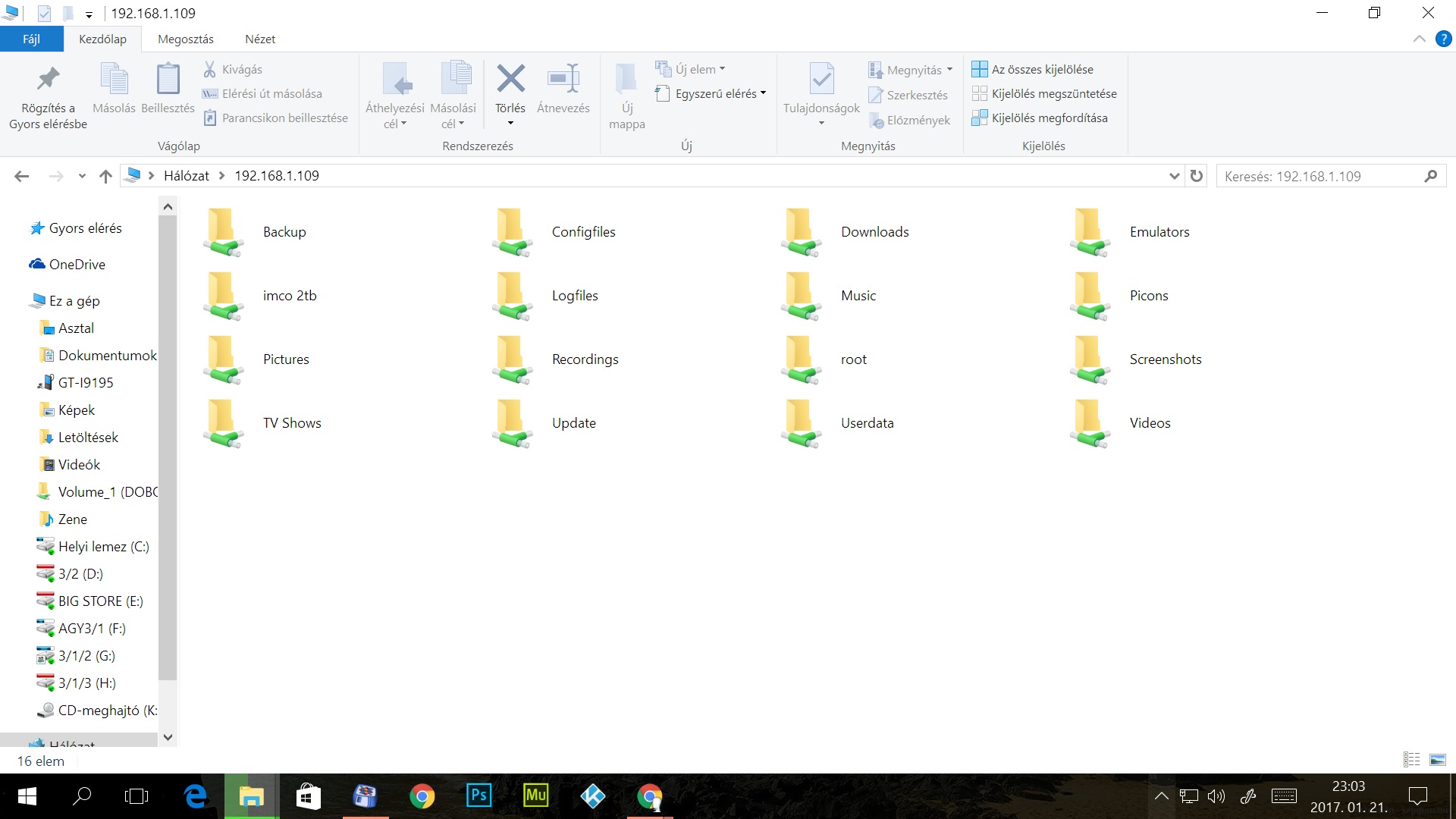This screenshot has width=1456, height=819.
Task: Click the Másolás copy icon
Action: pyautogui.click(x=114, y=80)
